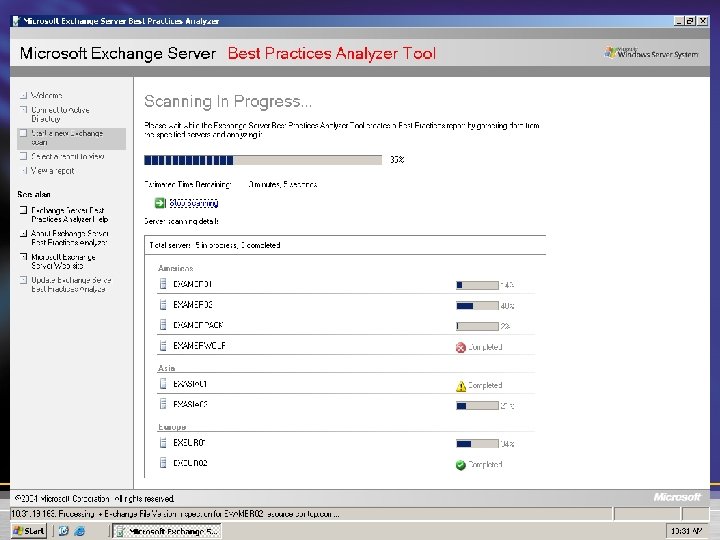This screenshot has height=540, width=720.
Task: Click the Microsoft logo in the footer
Action: pos(677,497)
